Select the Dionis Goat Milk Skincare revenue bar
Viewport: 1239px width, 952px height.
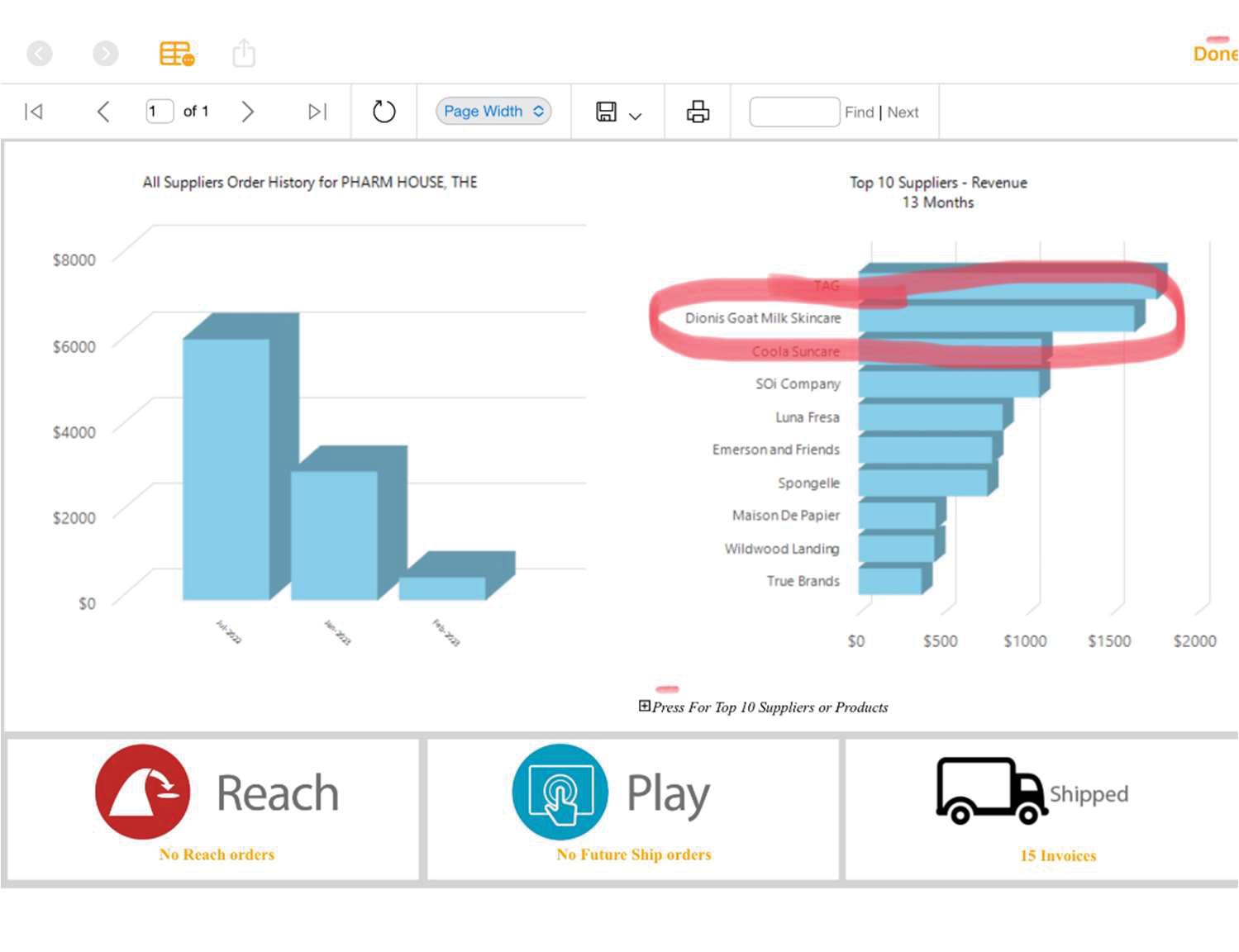coord(996,318)
